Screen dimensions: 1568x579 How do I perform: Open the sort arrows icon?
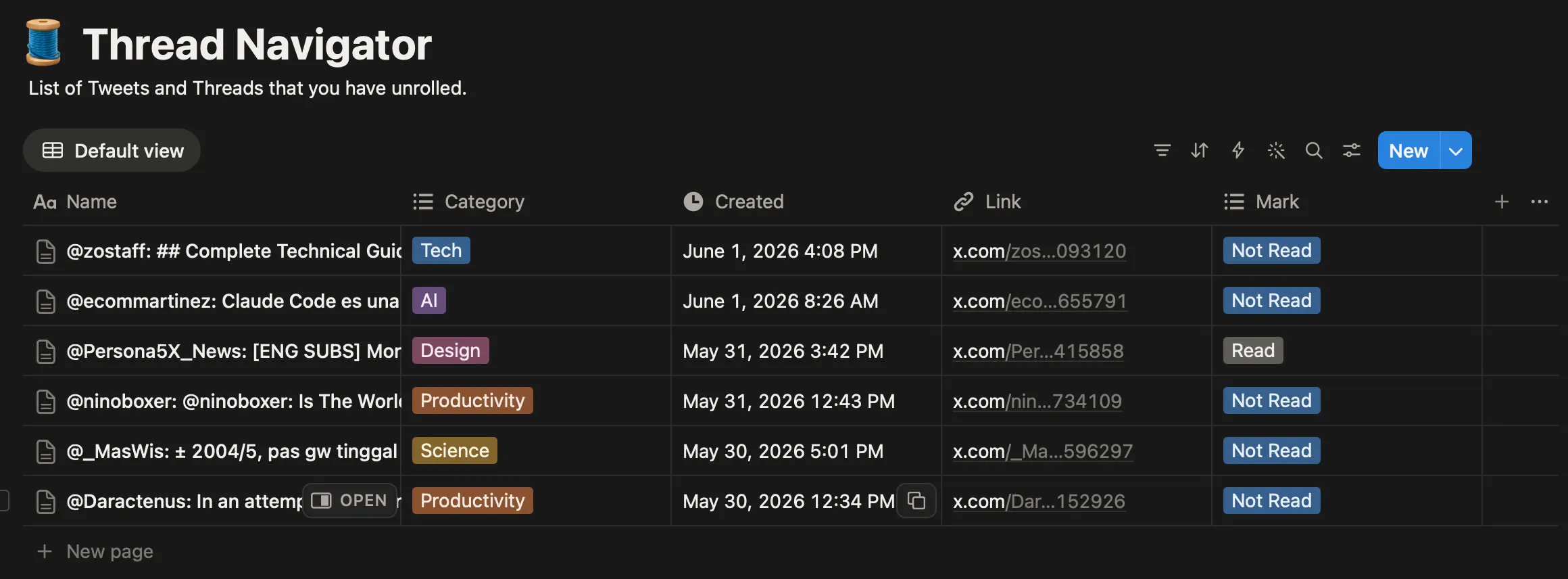click(x=1200, y=150)
